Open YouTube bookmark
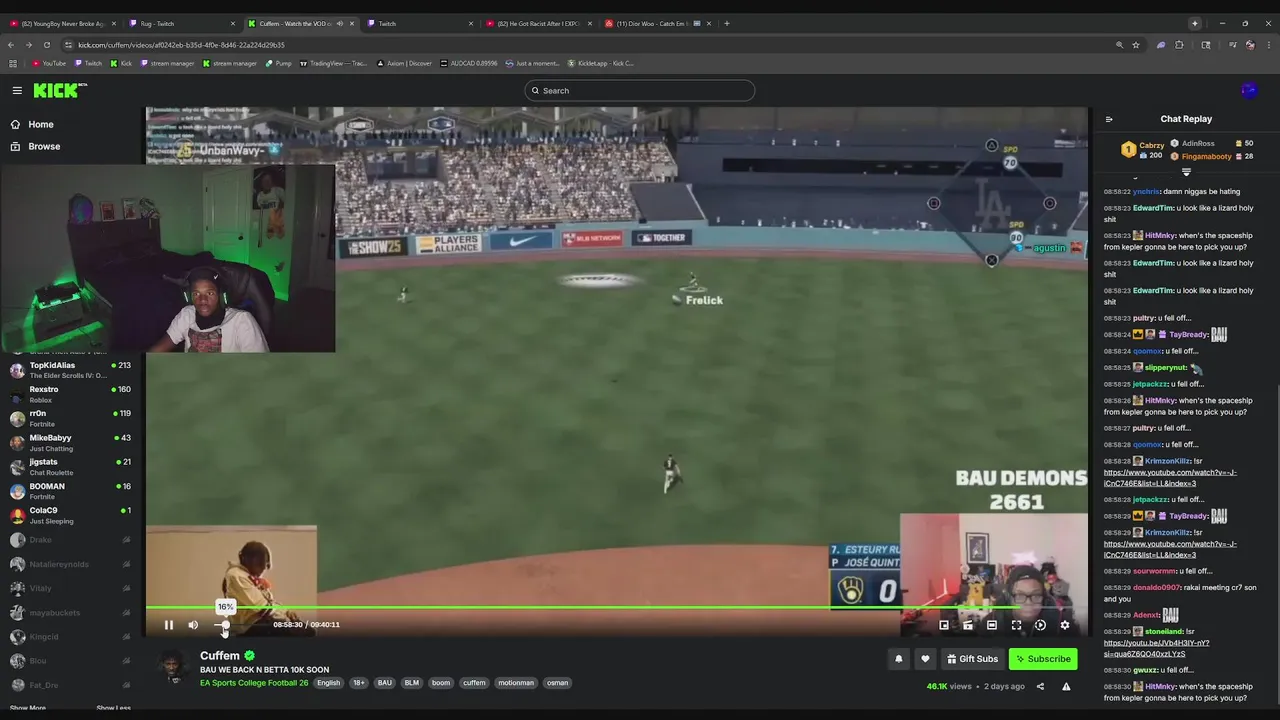 coord(49,63)
